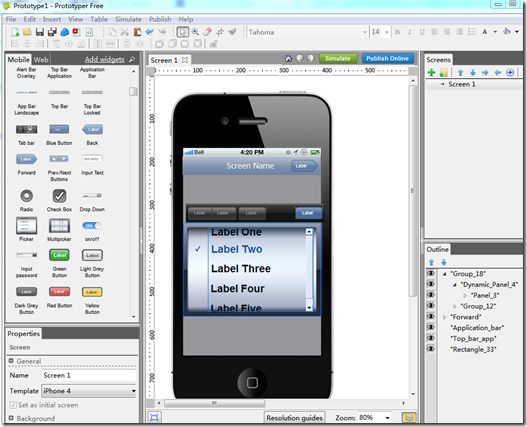This screenshot has width=527, height=427.
Task: Open the Simulate menu
Action: (128, 19)
